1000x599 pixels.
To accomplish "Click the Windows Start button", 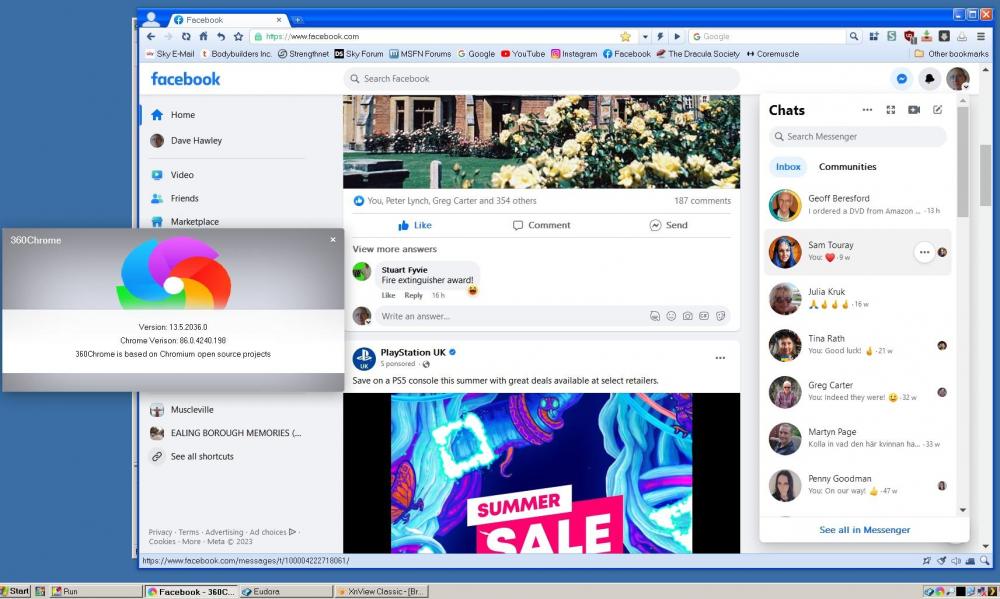I will point(16,591).
